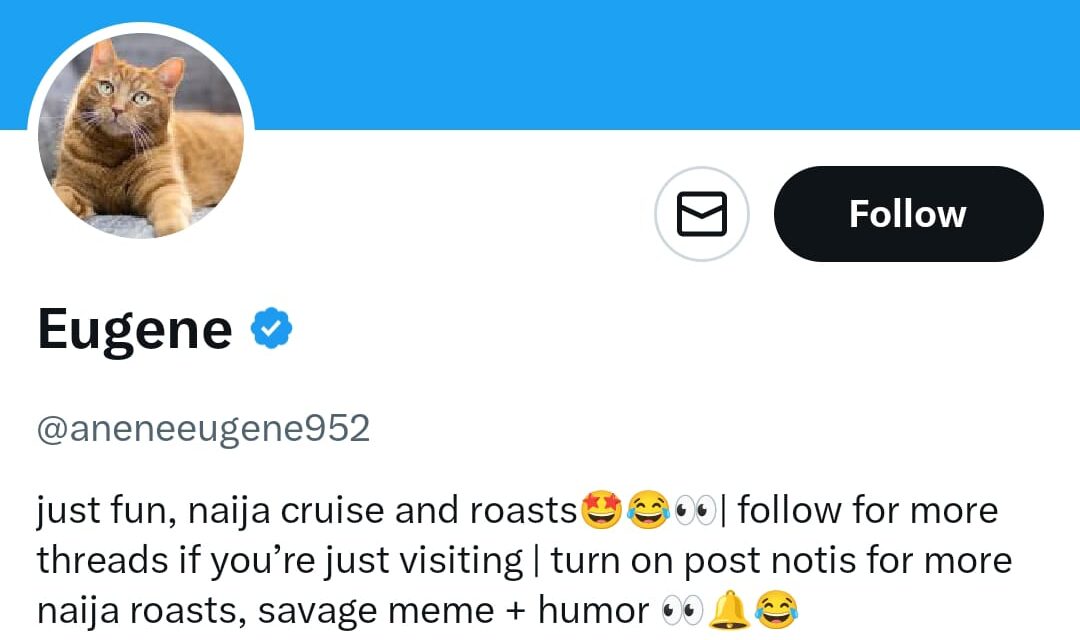Click the final laughing emoji in the bio
This screenshot has height=640, width=1080.
coord(776,609)
